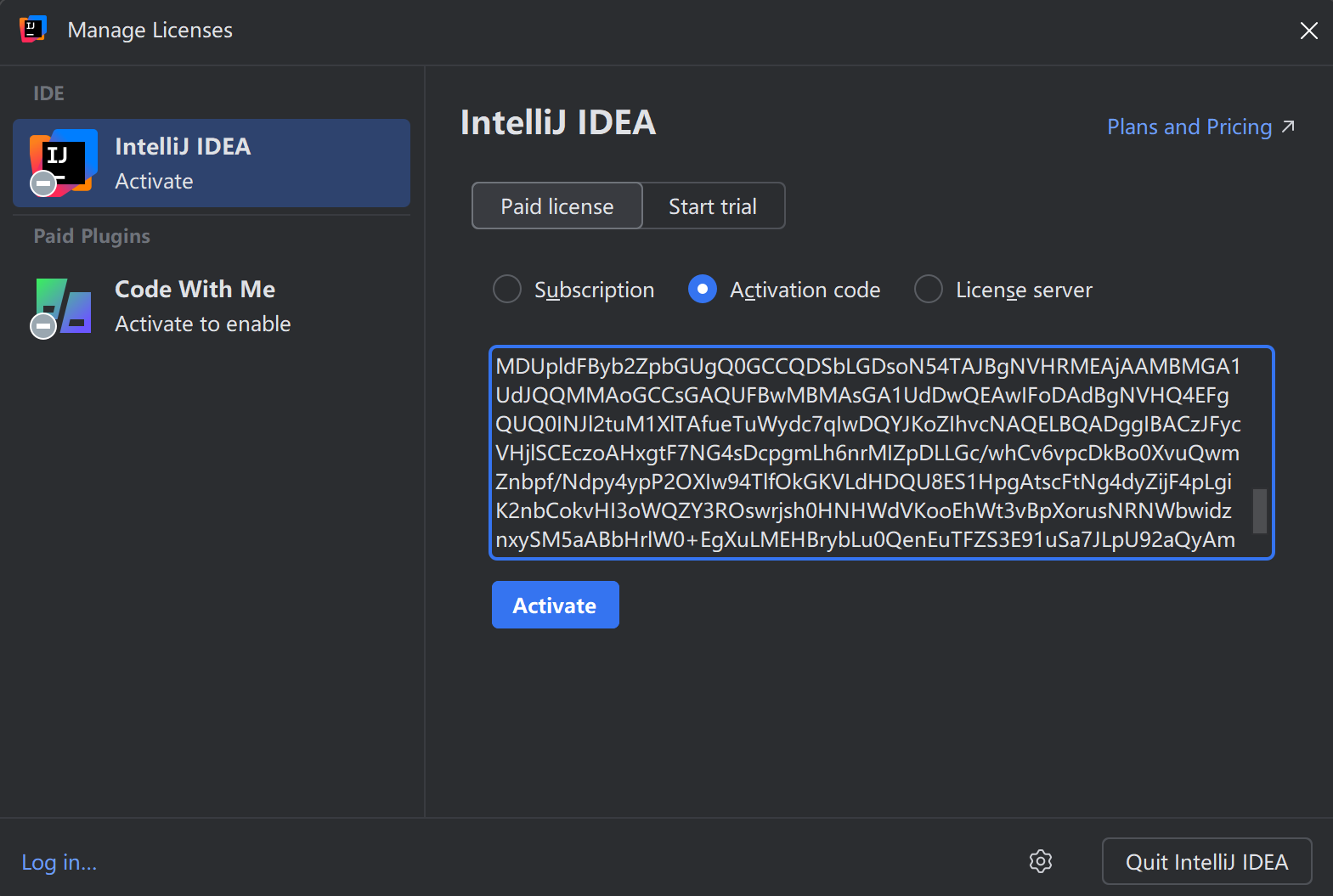Click the Paid Plugins section label

[x=92, y=236]
